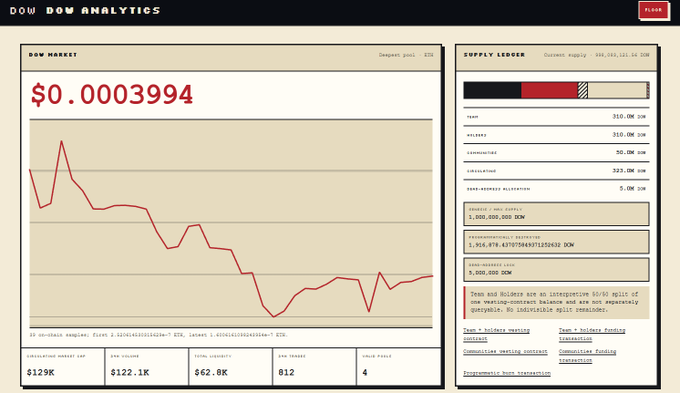Viewport: 680px width, 393px height.
Task: Select the red segment of supply bar
Action: (549, 90)
